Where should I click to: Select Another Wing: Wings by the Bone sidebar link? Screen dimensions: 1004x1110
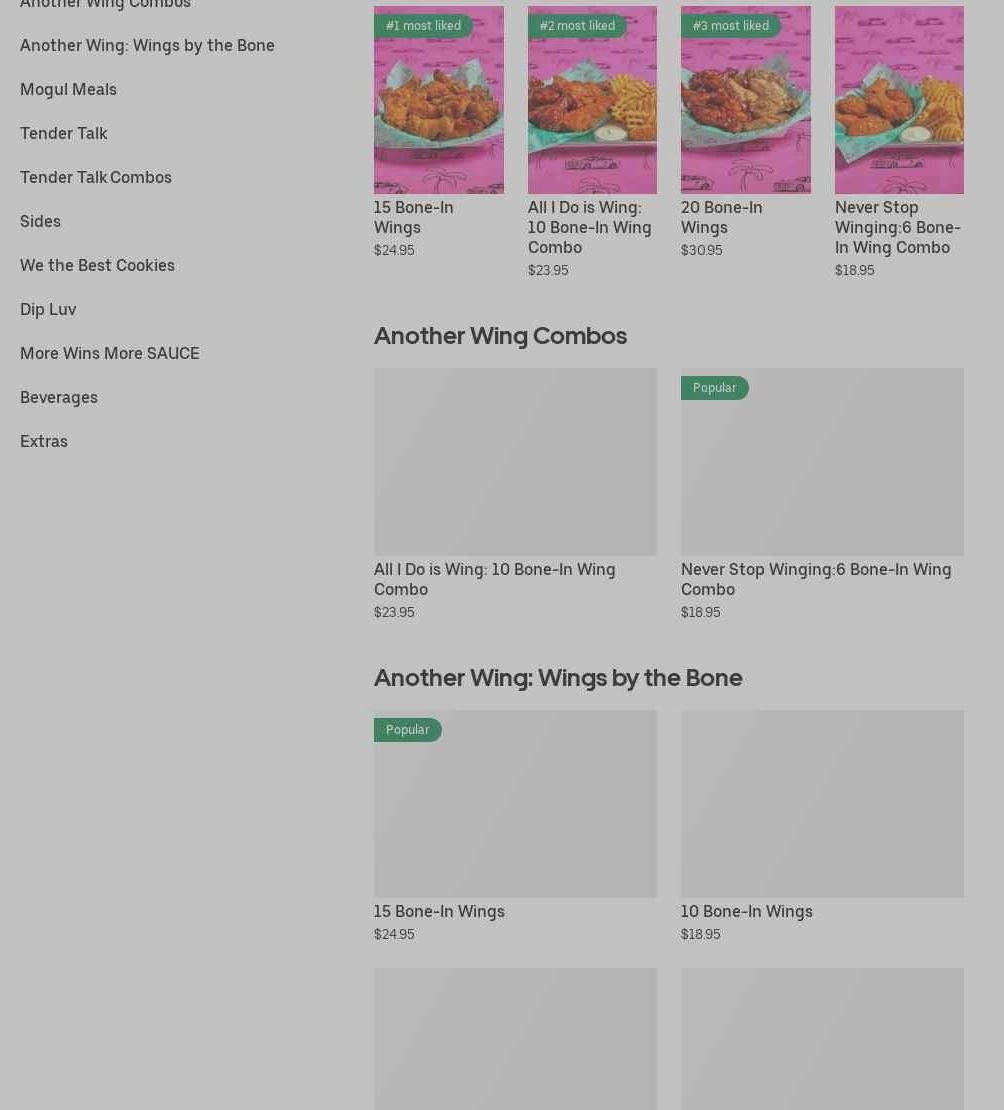click(x=147, y=45)
